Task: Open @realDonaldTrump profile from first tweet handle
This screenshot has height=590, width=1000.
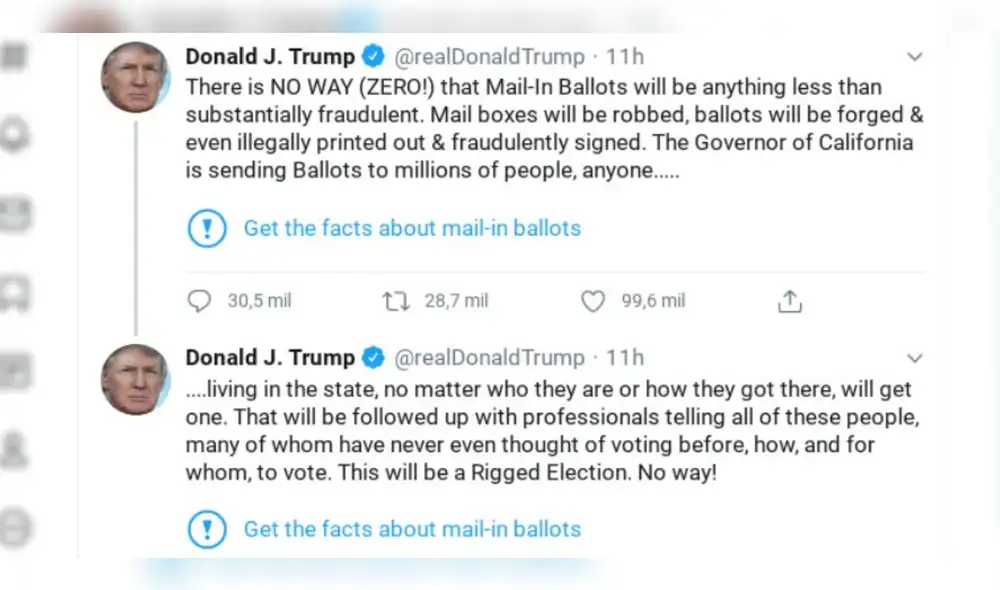Action: coord(492,57)
